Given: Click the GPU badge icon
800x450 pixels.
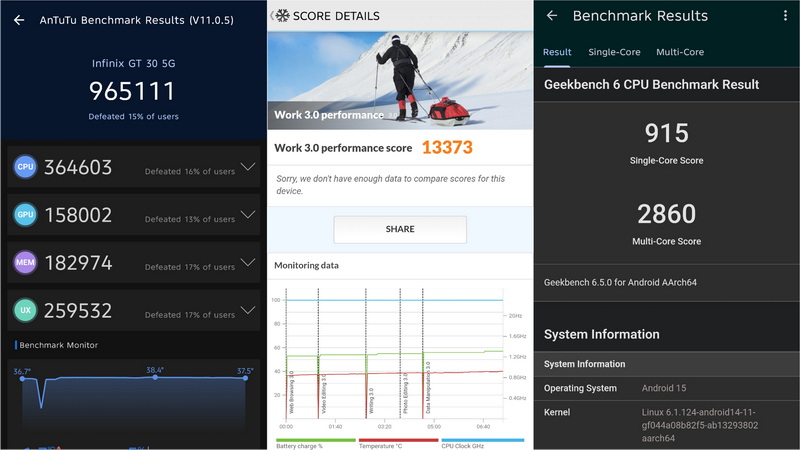Looking at the screenshot, I should [x=25, y=215].
